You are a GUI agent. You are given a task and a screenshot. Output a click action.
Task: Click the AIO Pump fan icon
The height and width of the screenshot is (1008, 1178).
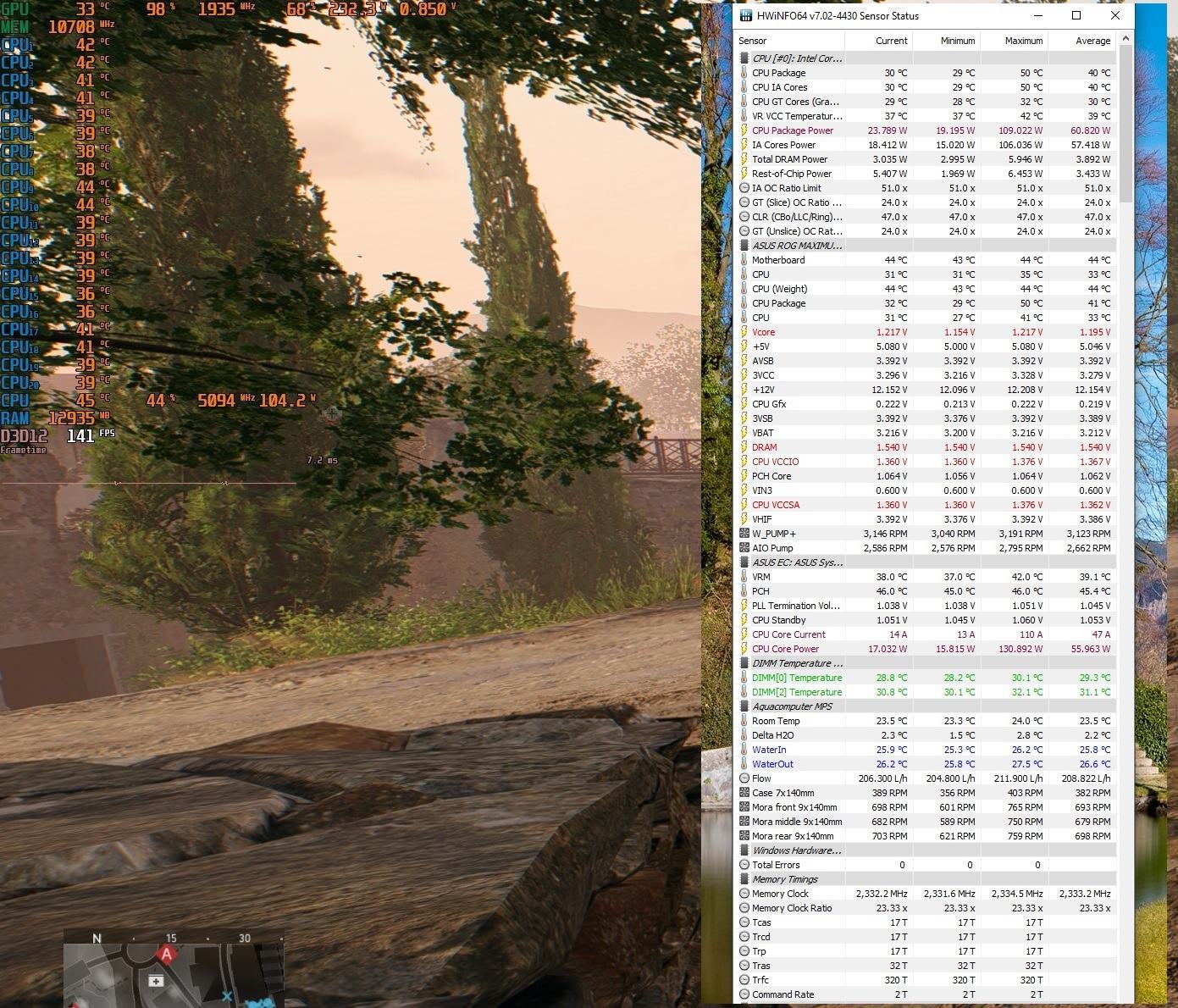[744, 548]
